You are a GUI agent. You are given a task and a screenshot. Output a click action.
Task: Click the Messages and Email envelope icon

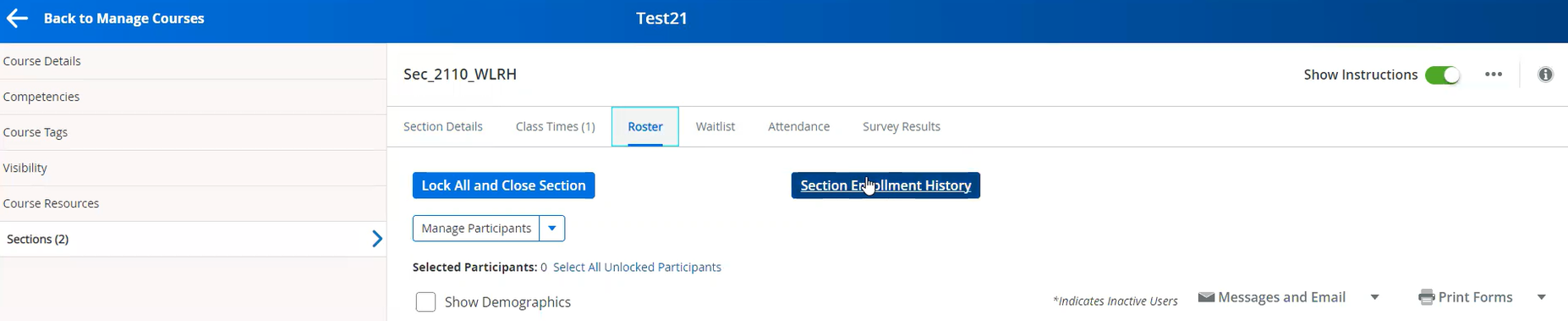[x=1207, y=297]
